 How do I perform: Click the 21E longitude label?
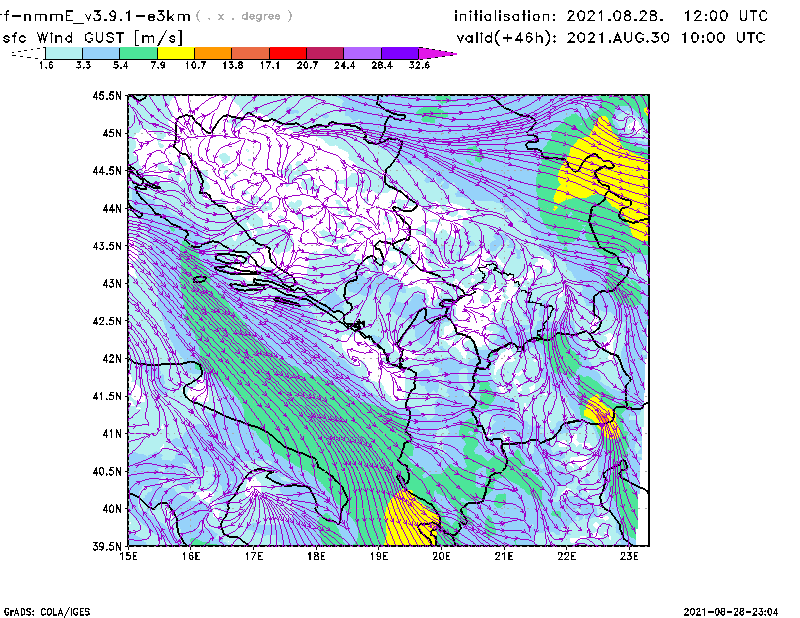point(504,556)
